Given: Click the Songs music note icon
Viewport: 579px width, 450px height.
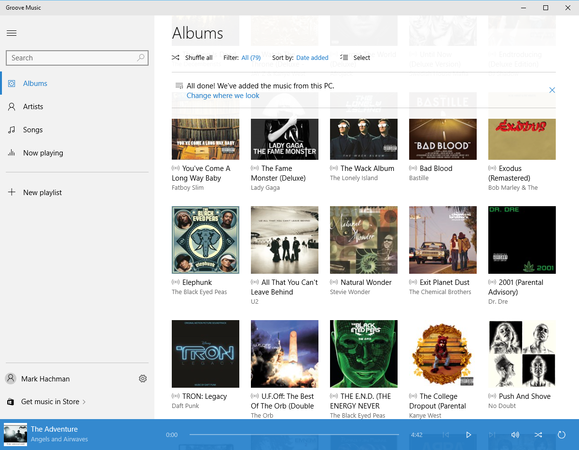Looking at the screenshot, I should tap(12, 130).
